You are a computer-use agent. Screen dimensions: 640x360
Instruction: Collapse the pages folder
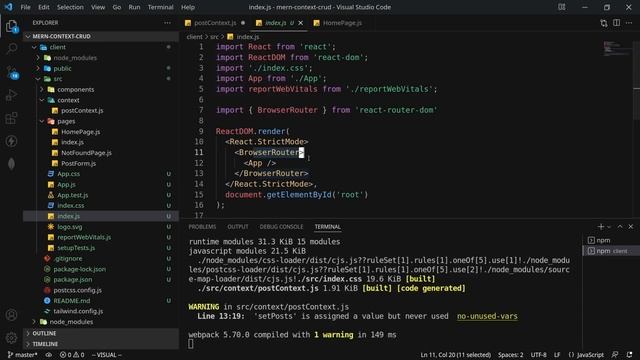101,121
